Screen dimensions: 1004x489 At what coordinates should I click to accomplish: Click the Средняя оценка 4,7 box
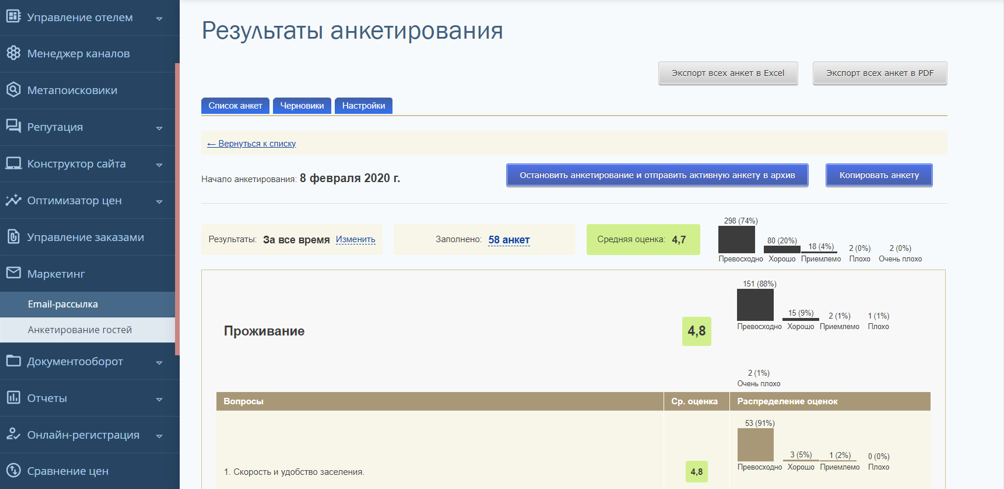tap(643, 239)
